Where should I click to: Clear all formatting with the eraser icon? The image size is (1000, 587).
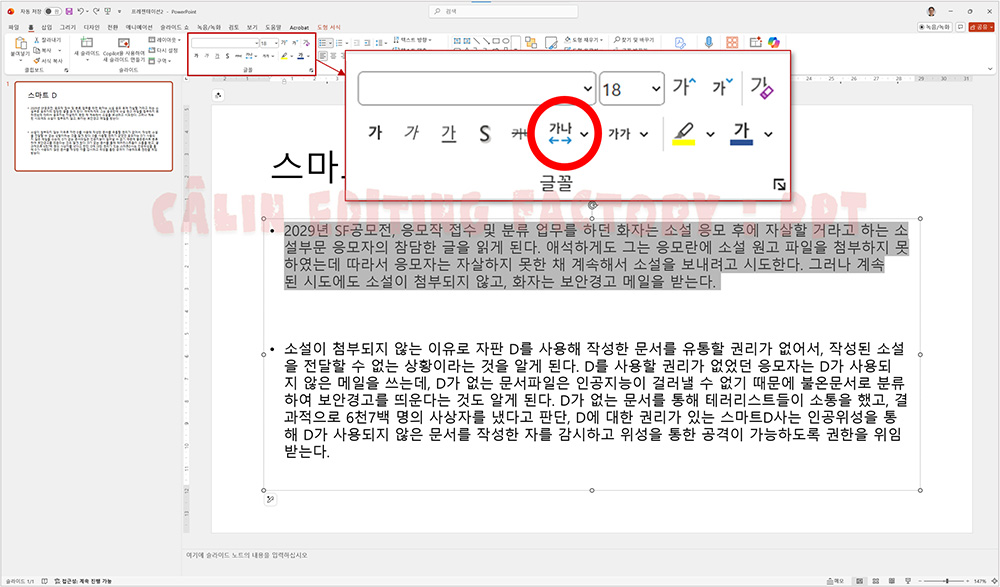tap(763, 87)
